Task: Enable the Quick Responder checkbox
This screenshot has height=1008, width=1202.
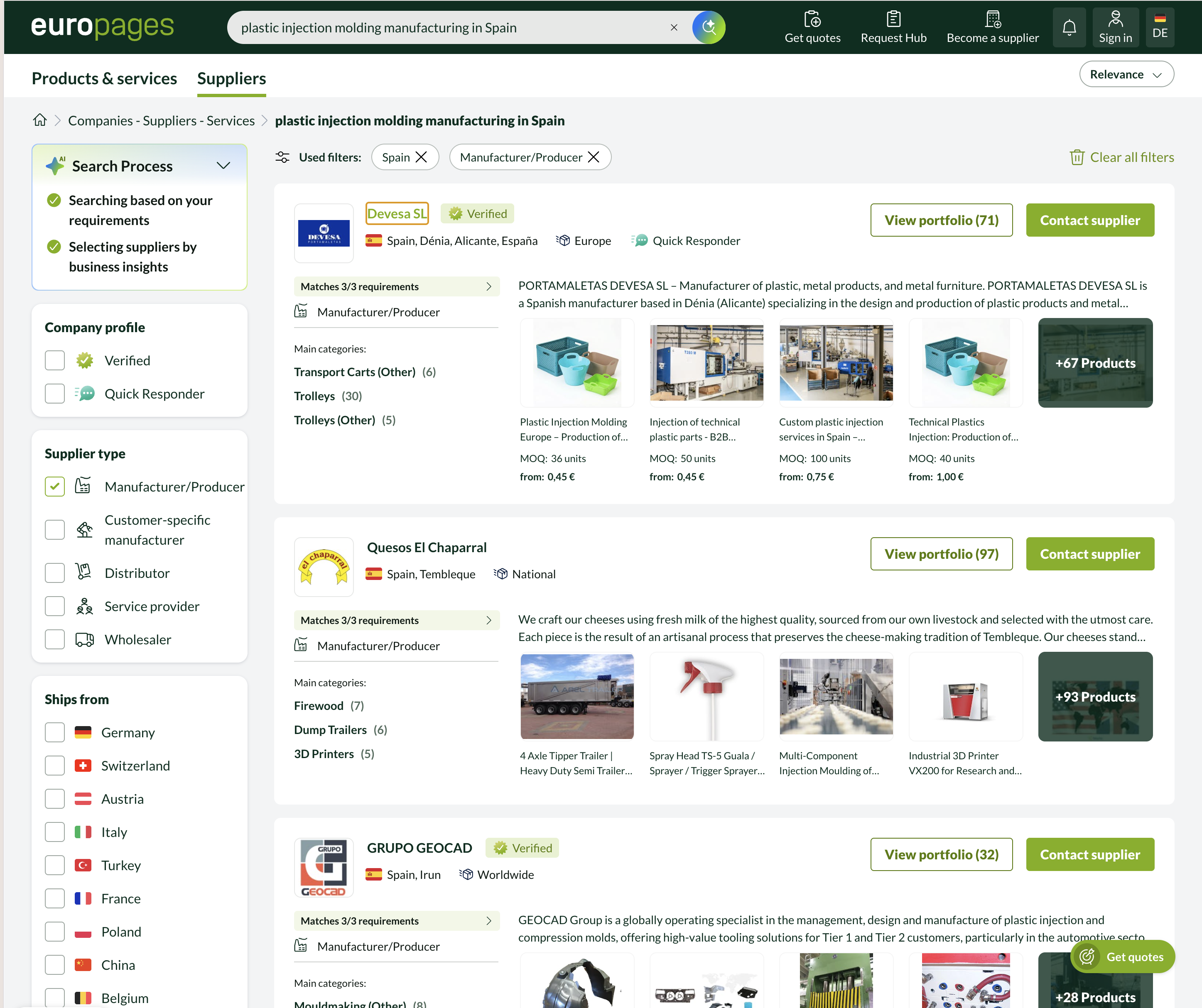Action: (x=55, y=394)
